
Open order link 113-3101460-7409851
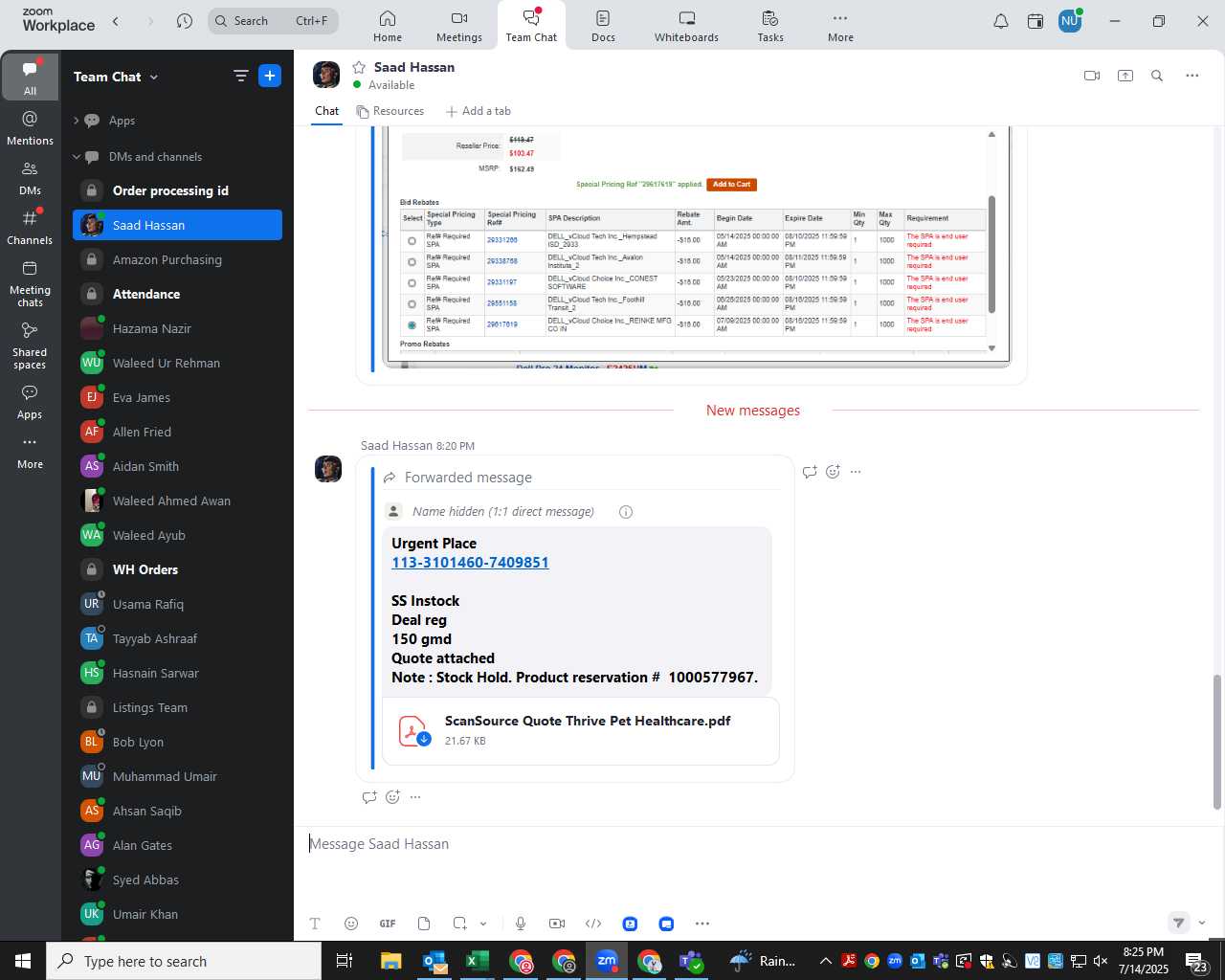pos(470,563)
